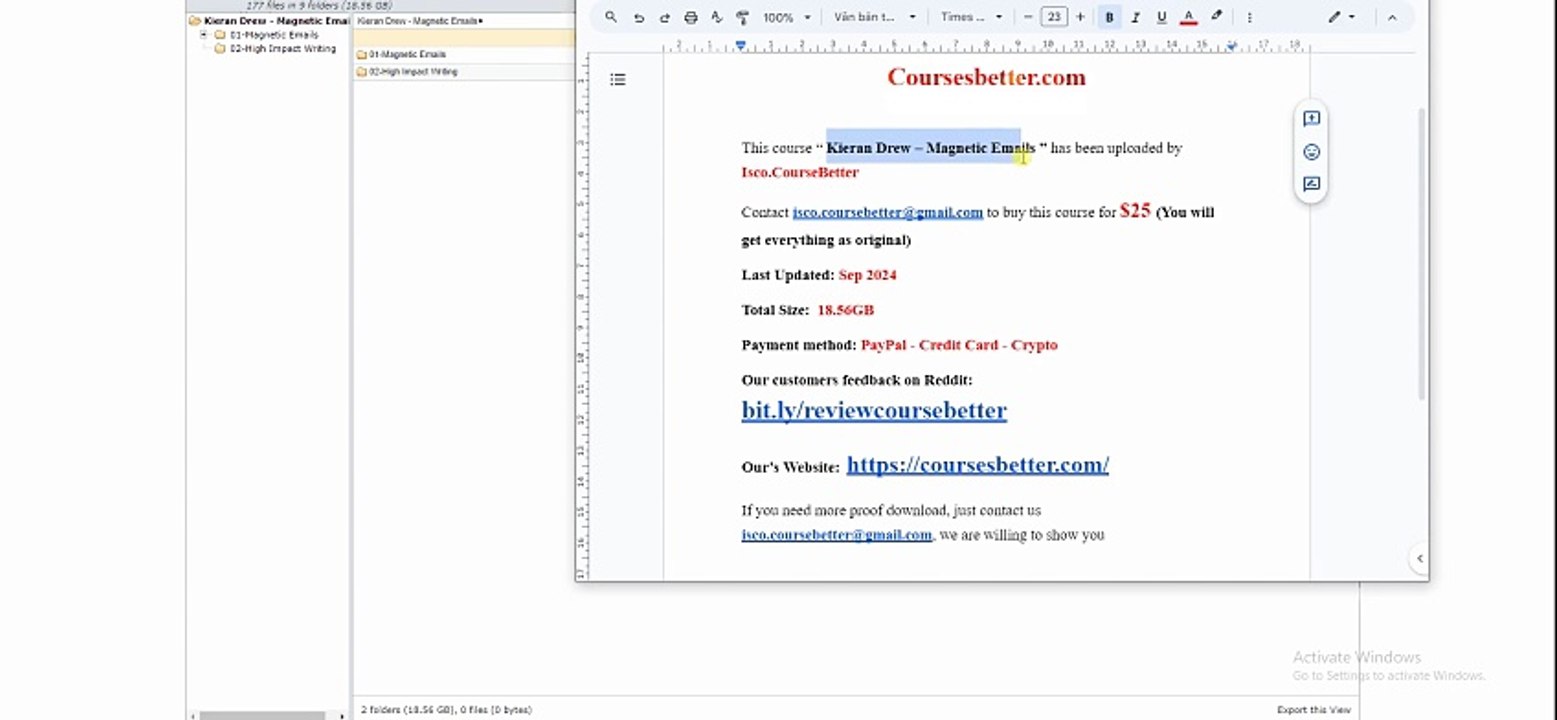Viewport: 1557px width, 720px height.
Task: Click the document vertical scrollbar
Action: (x=1421, y=254)
